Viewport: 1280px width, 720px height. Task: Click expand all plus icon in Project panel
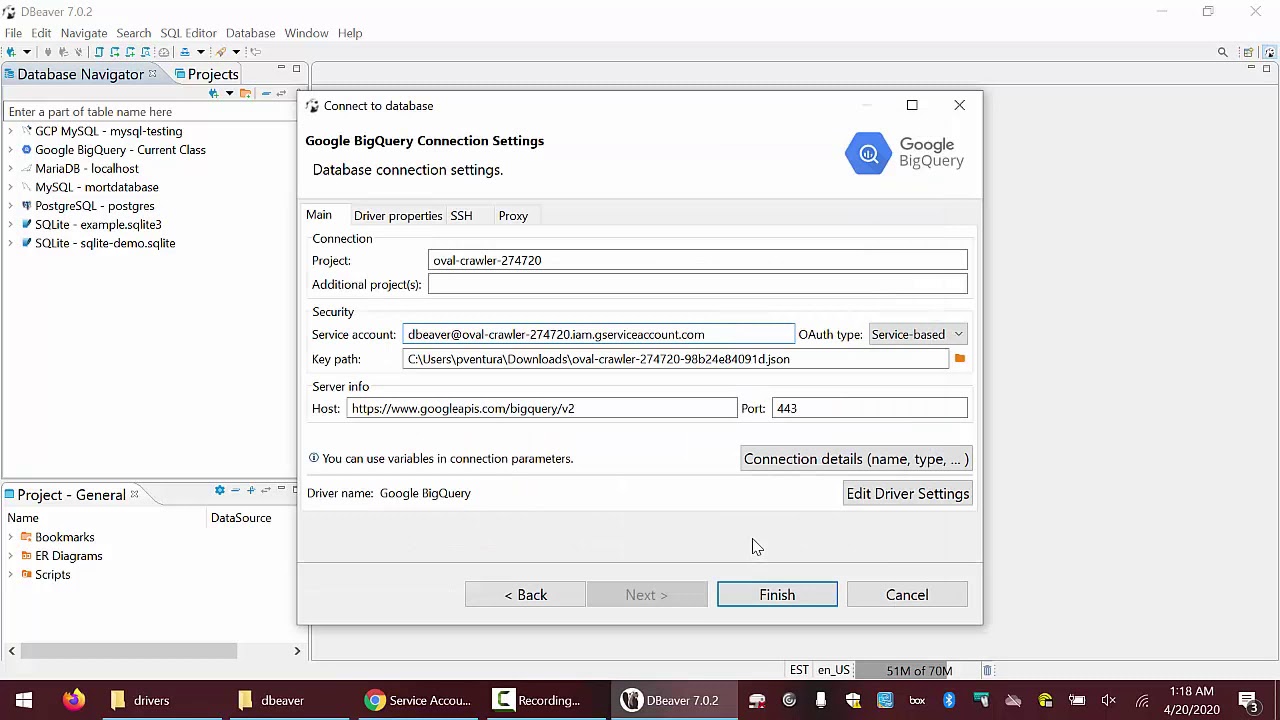pyautogui.click(x=251, y=490)
